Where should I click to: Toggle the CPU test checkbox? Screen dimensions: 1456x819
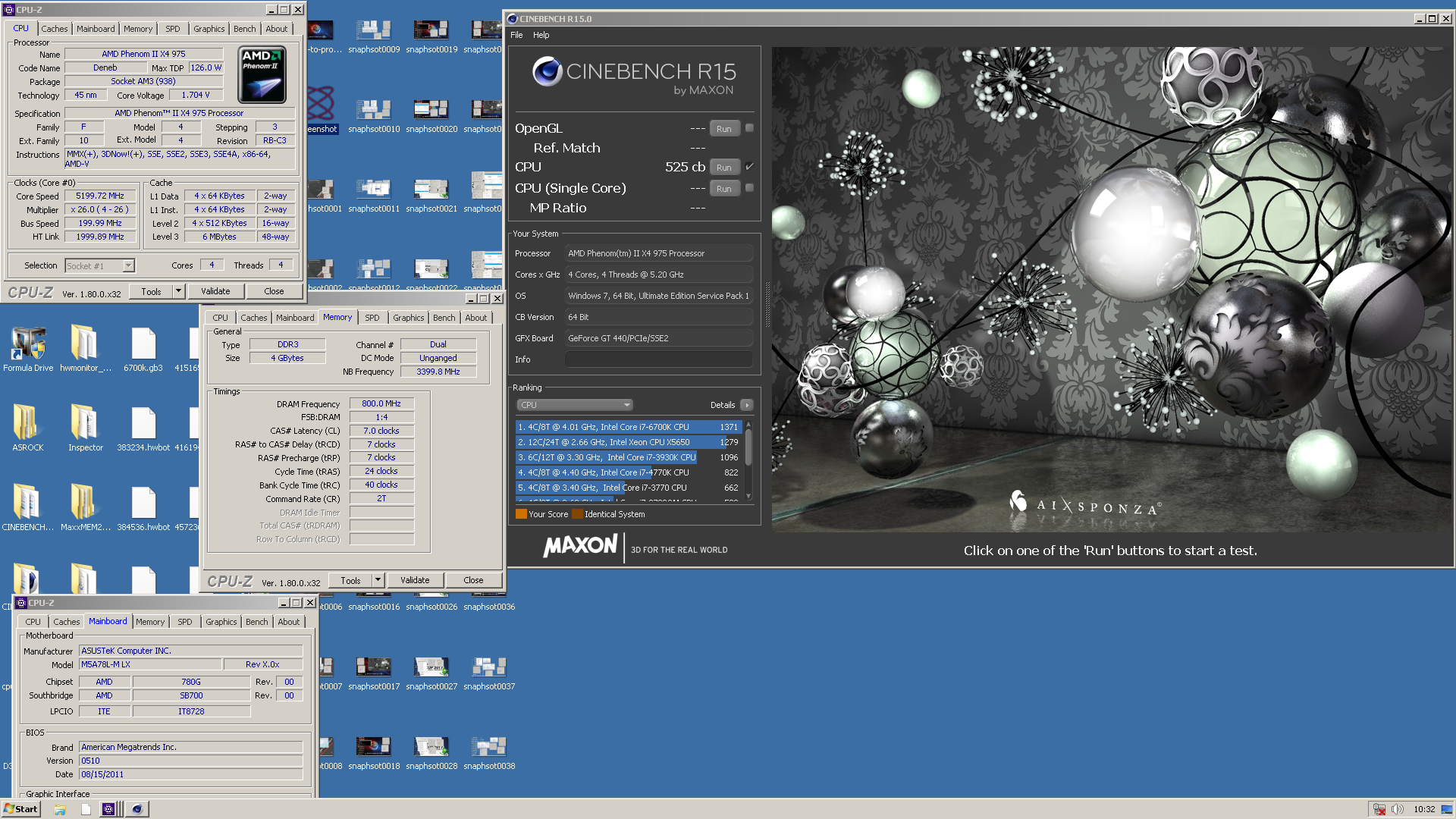tap(749, 166)
